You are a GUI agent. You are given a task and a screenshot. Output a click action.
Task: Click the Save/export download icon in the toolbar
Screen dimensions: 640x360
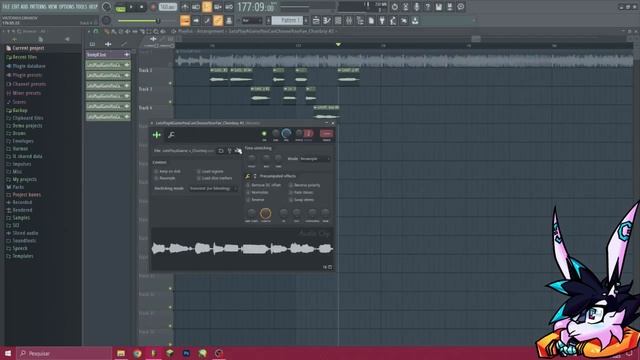click(x=415, y=20)
